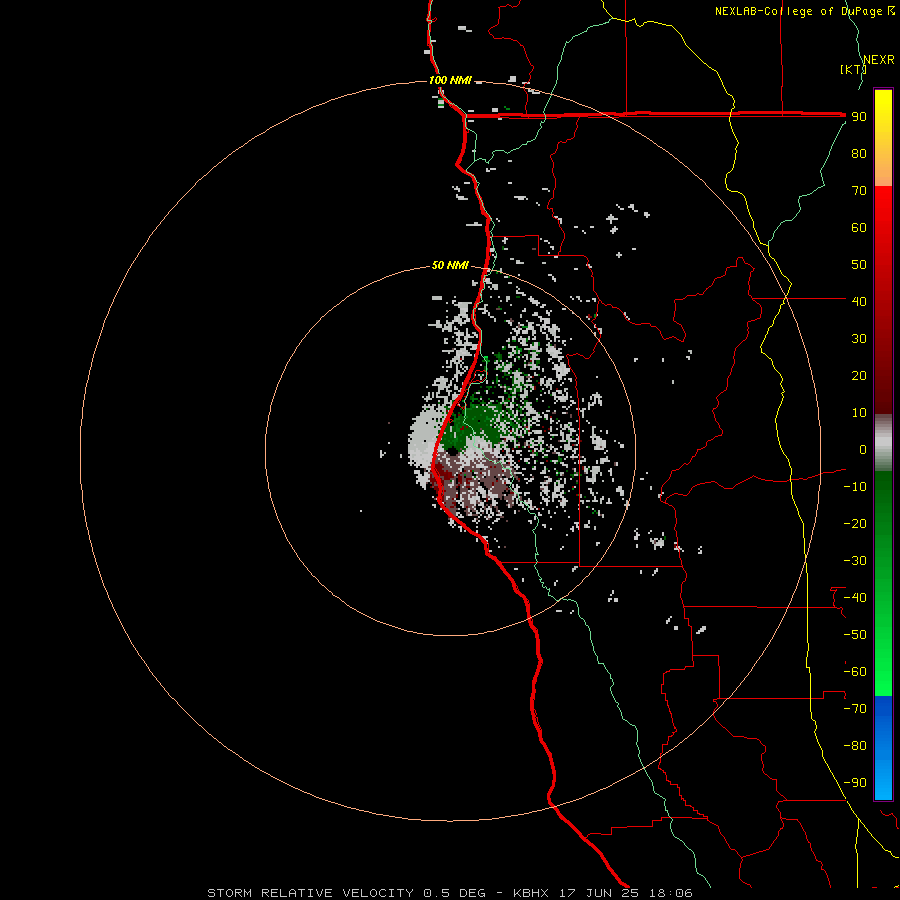Image resolution: width=900 pixels, height=900 pixels.
Task: Click the -20 knot label on the scale
Action: click(855, 523)
